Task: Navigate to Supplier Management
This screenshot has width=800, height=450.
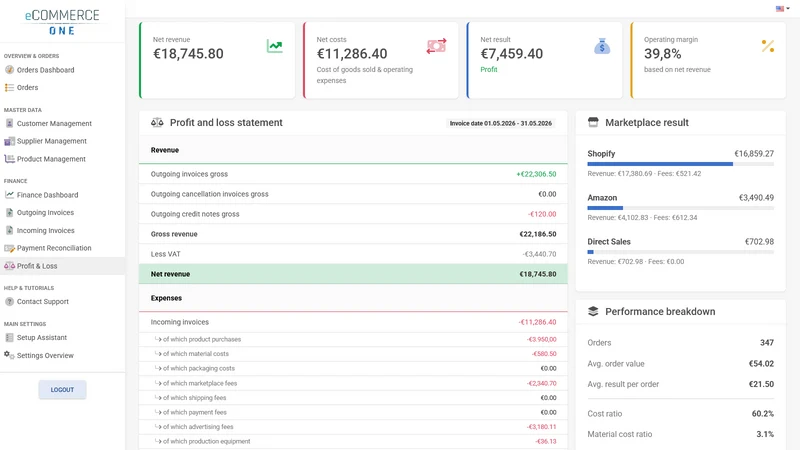Action: (52, 141)
